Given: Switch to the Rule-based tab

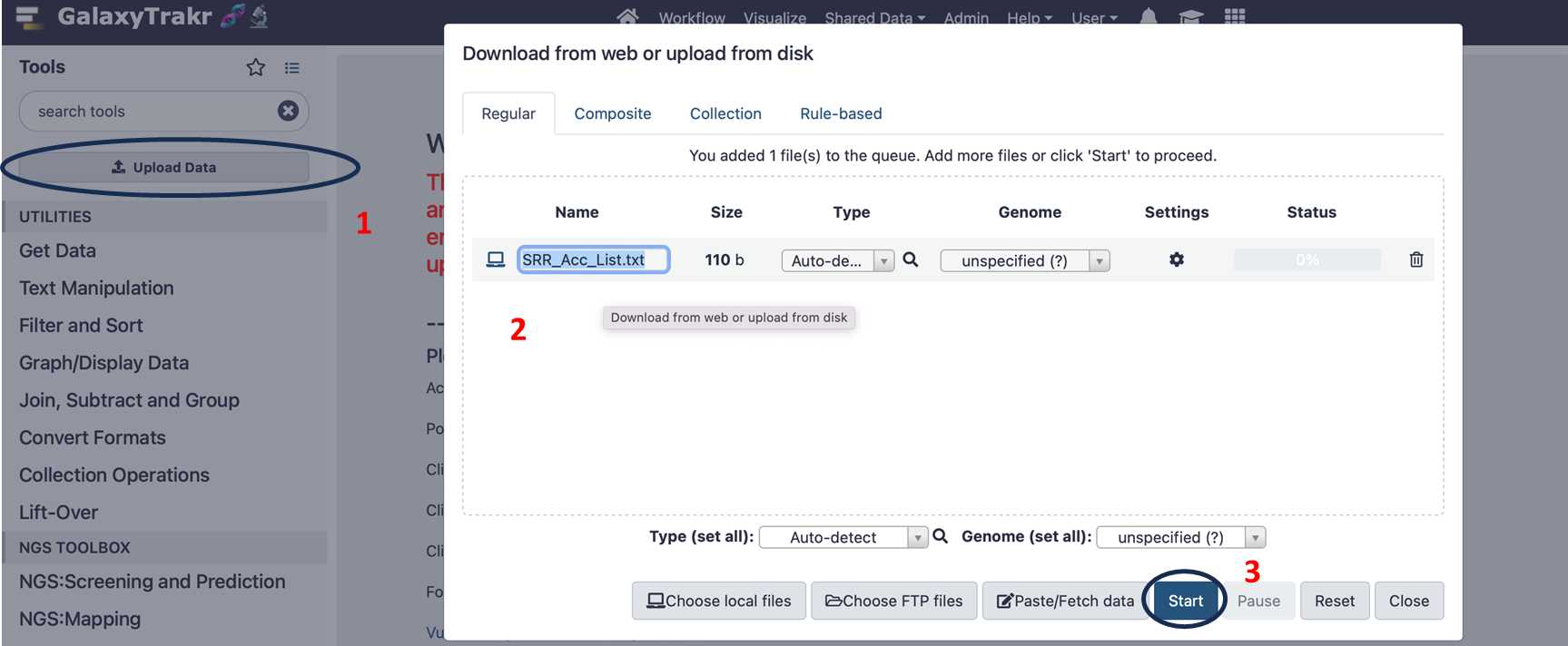Looking at the screenshot, I should click(841, 113).
